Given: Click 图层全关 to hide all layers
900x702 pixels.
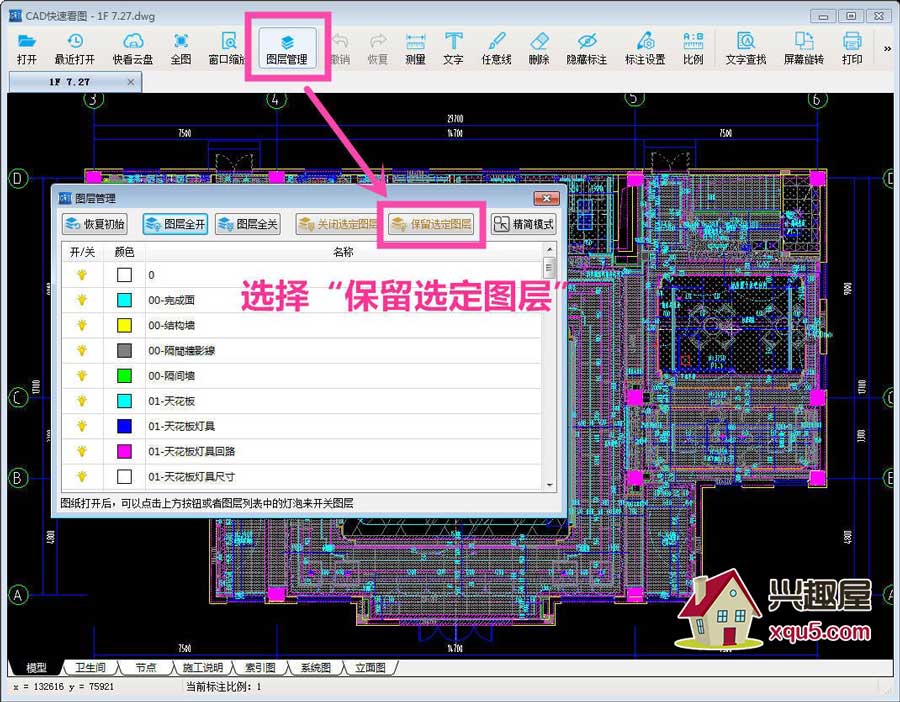Looking at the screenshot, I should (x=248, y=224).
